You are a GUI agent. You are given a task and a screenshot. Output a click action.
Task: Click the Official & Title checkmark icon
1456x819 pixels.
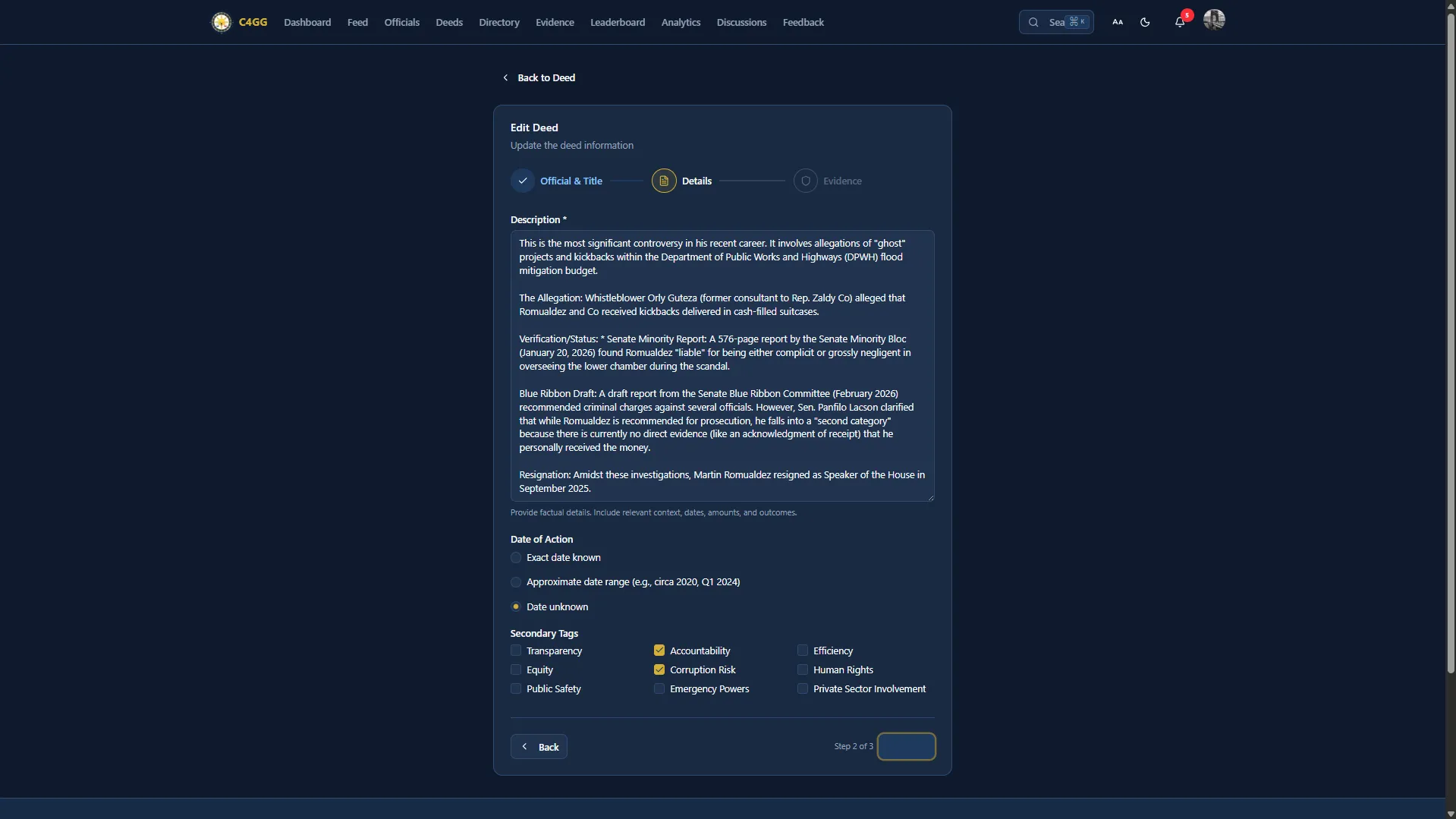(x=522, y=181)
